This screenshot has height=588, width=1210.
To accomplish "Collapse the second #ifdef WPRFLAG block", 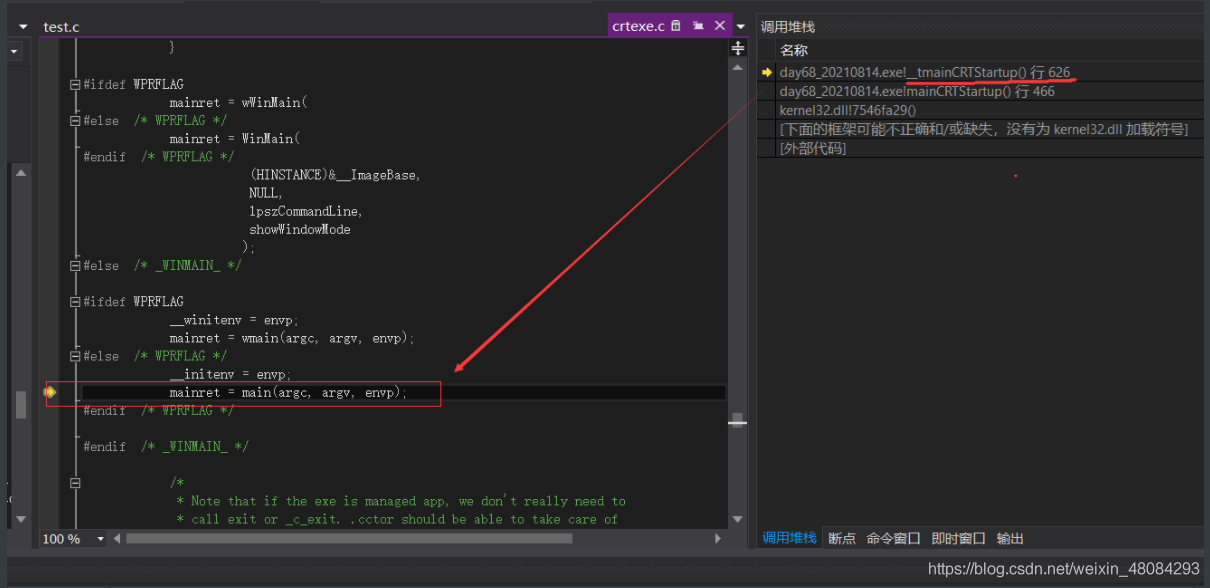I will click(x=75, y=302).
